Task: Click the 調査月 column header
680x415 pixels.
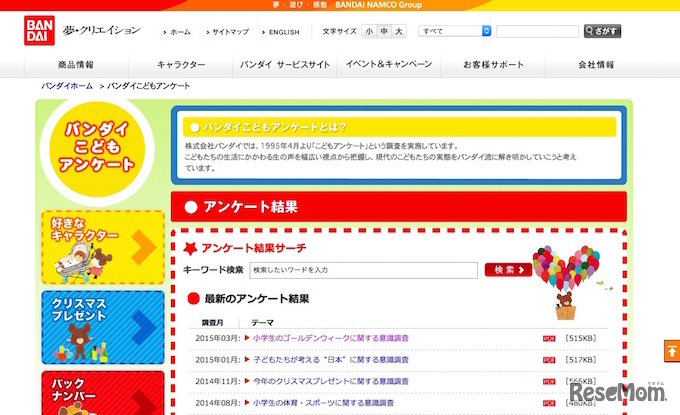Action: [x=212, y=323]
